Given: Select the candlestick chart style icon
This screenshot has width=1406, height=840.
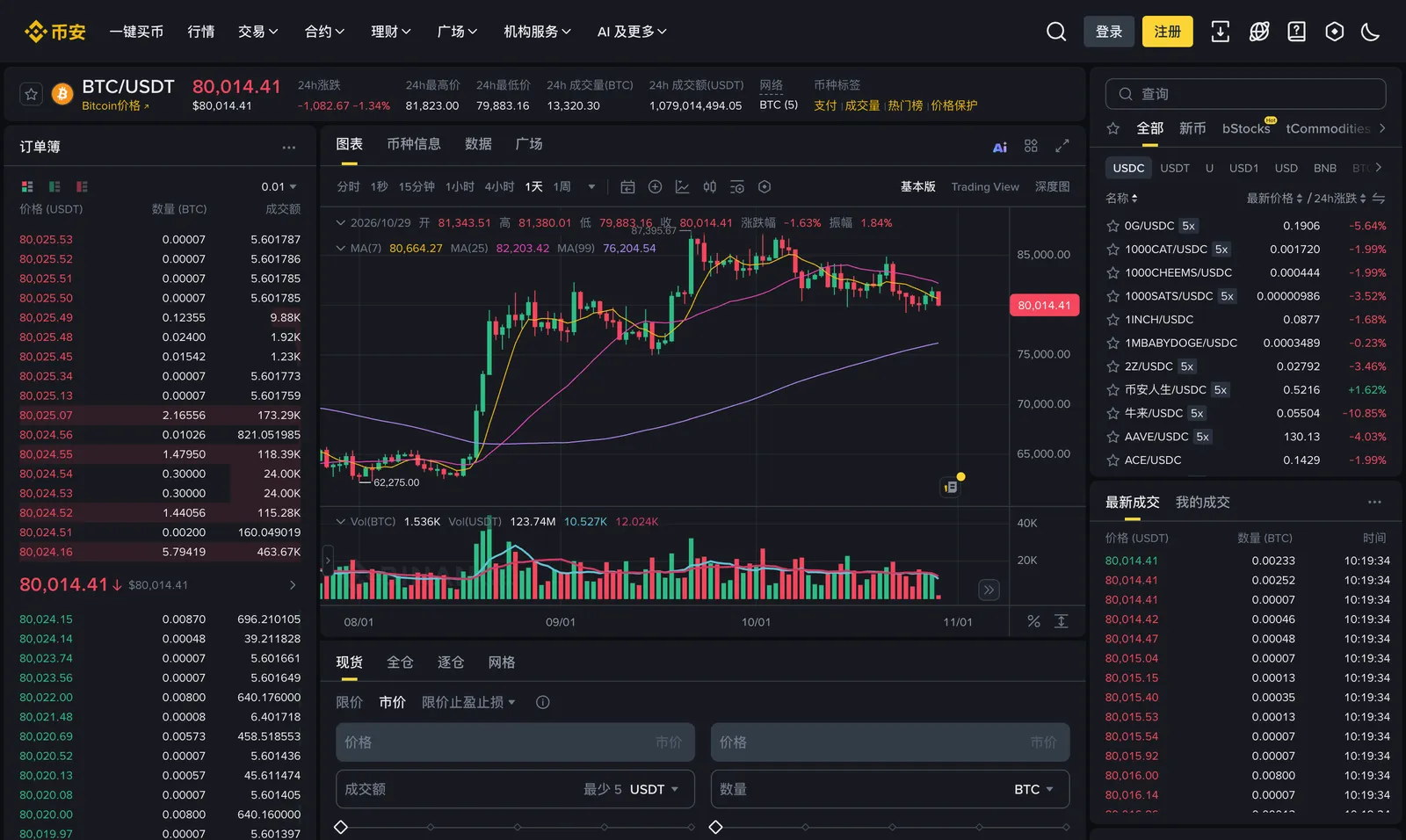Looking at the screenshot, I should [710, 186].
